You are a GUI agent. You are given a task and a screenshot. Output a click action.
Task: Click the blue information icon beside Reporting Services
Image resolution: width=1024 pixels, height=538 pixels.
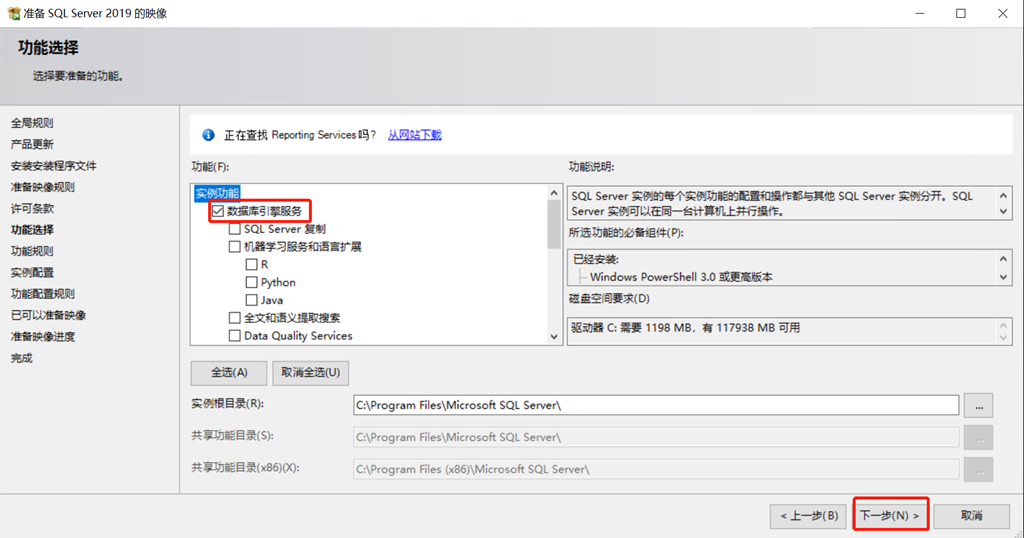(x=208, y=134)
